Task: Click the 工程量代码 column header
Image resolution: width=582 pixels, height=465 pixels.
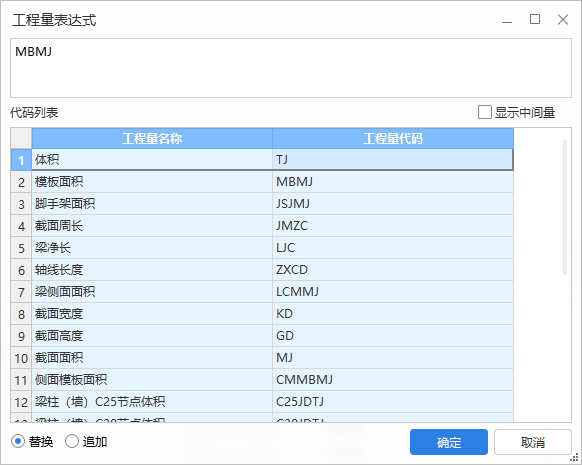Action: pos(393,138)
